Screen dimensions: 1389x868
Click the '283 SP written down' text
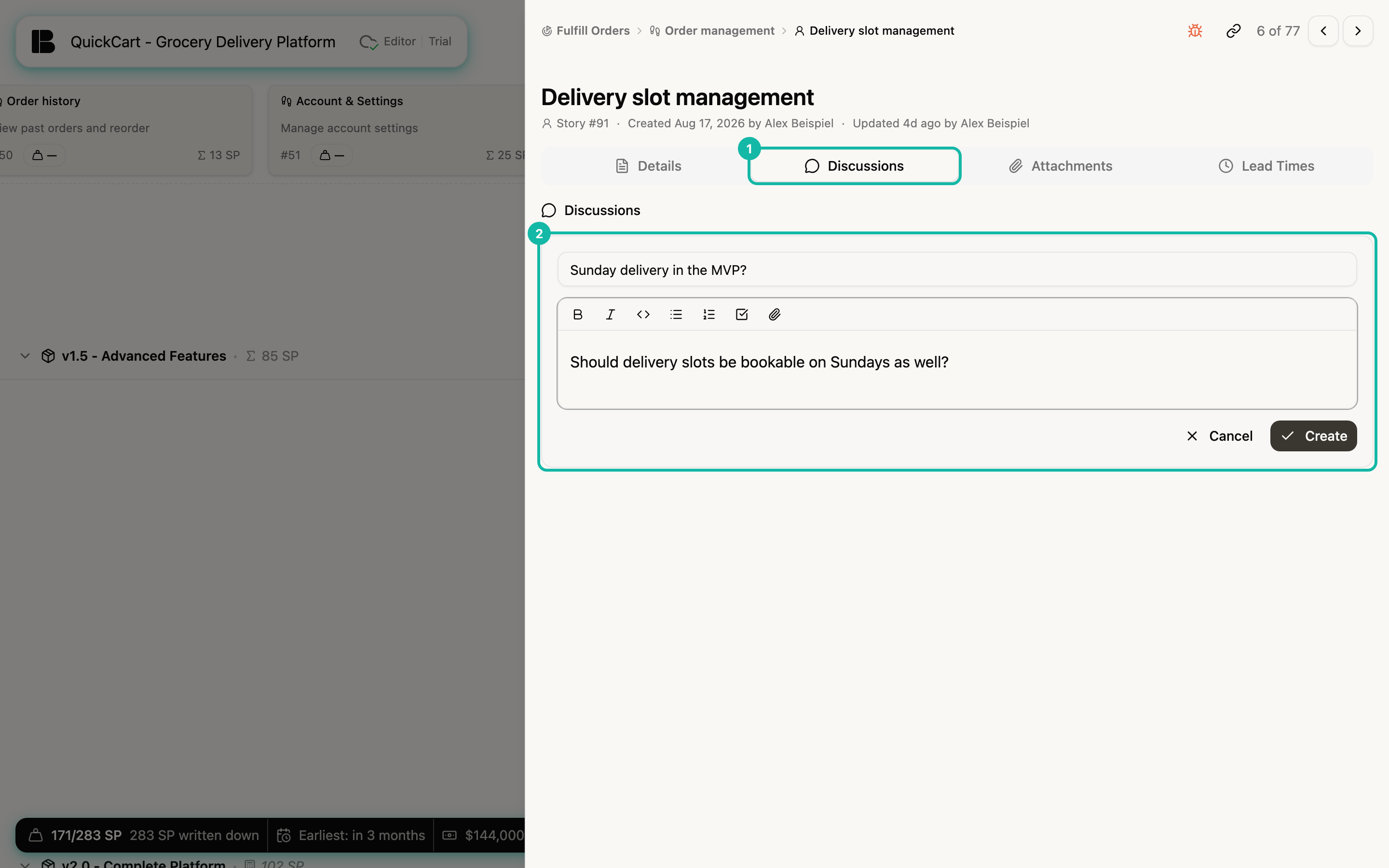pyautogui.click(x=194, y=835)
